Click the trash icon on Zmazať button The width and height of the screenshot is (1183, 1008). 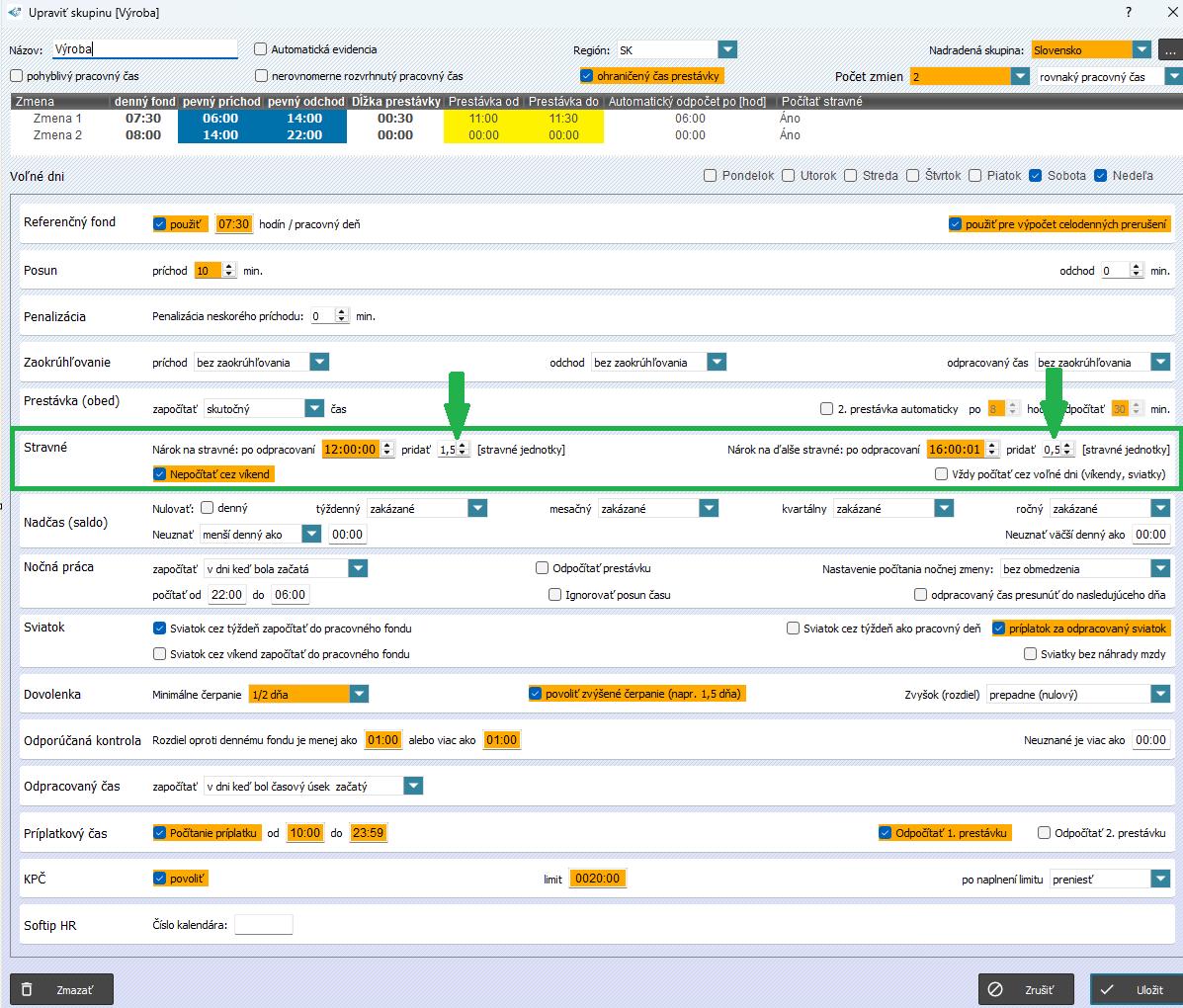pos(27,989)
